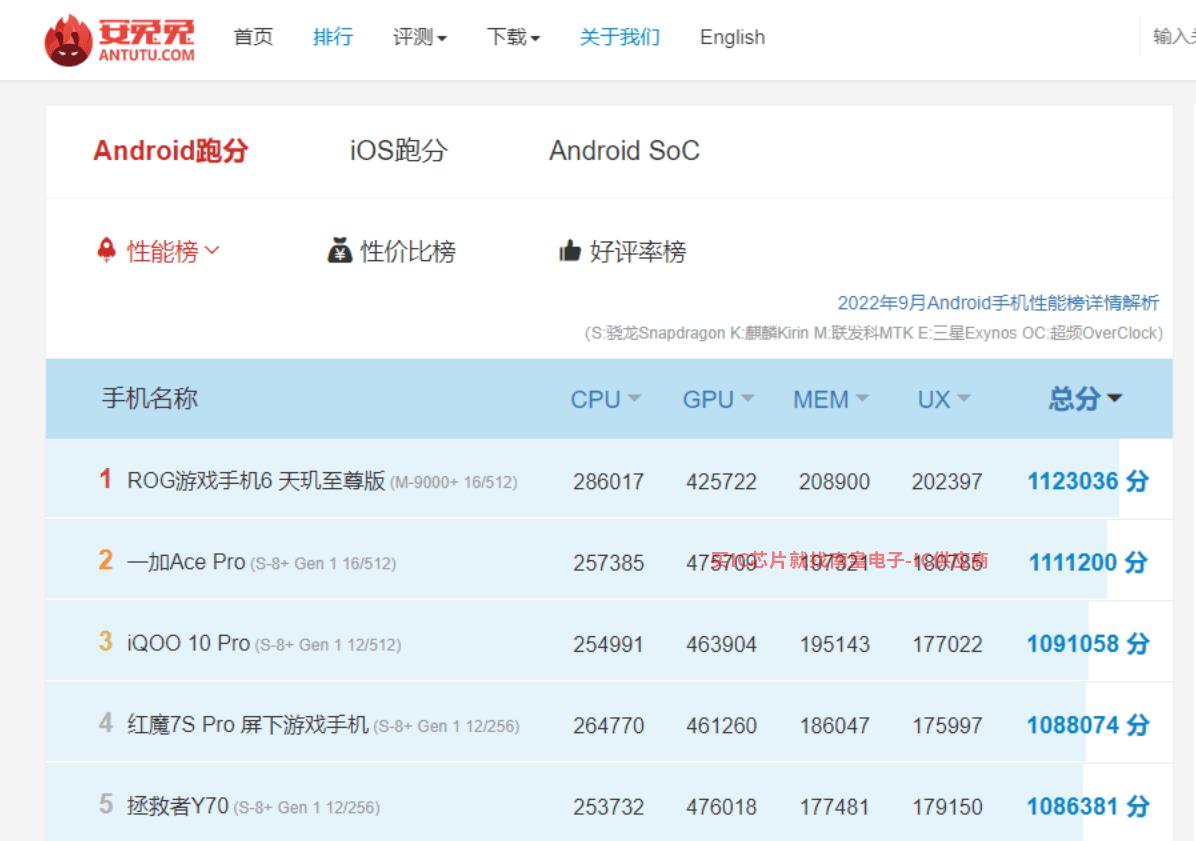Sort by MEM column
1196x841 pixels.
(831, 399)
